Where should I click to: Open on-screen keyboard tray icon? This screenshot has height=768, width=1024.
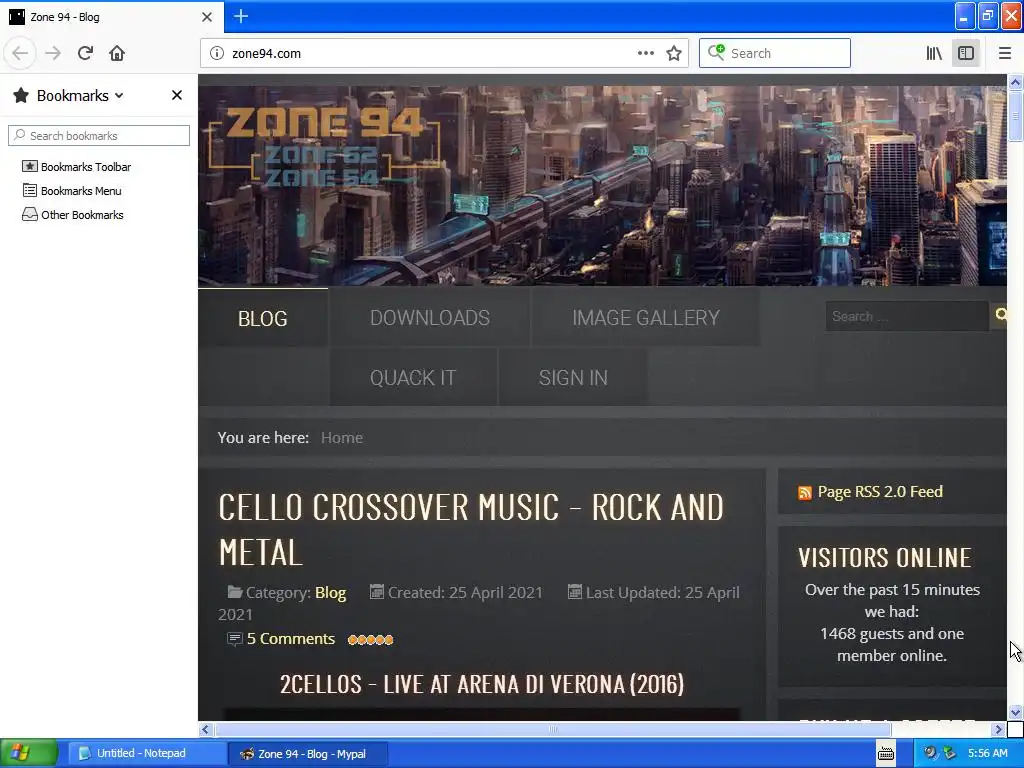pyautogui.click(x=886, y=754)
